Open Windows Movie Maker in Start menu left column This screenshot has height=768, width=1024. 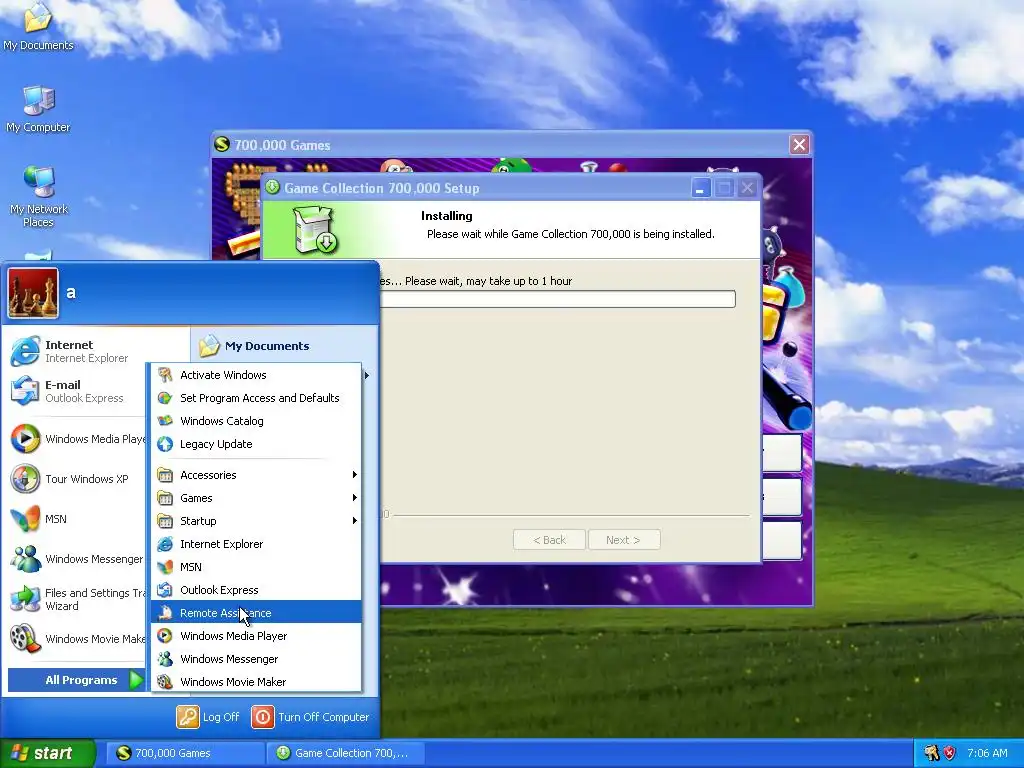click(77, 639)
